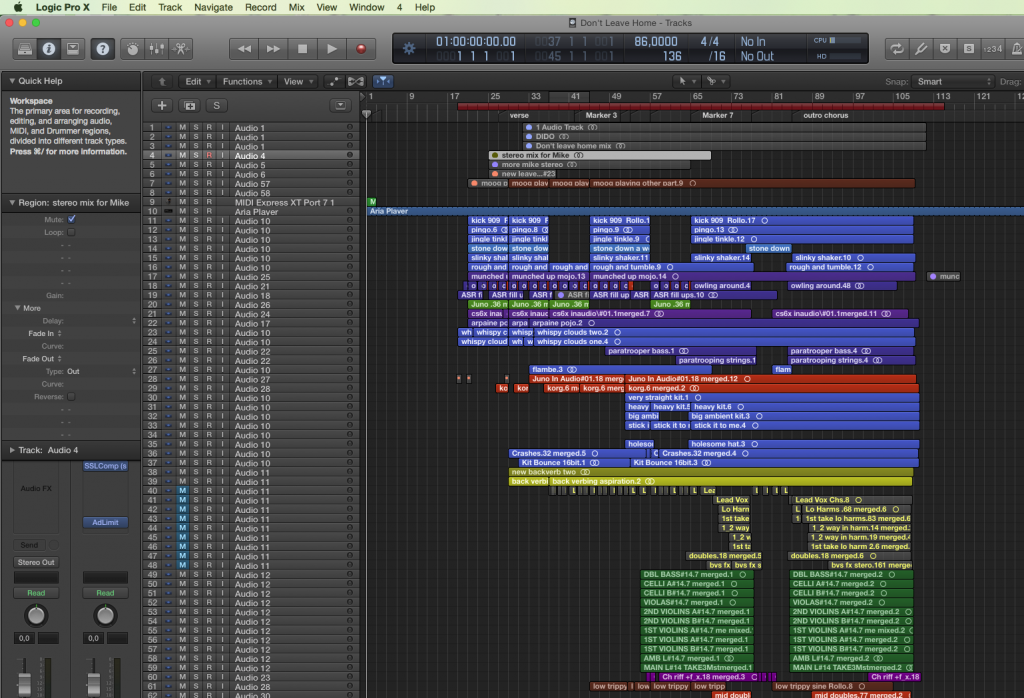
Task: Click the Solo mode S icon in tracks area
Action: pos(216,104)
